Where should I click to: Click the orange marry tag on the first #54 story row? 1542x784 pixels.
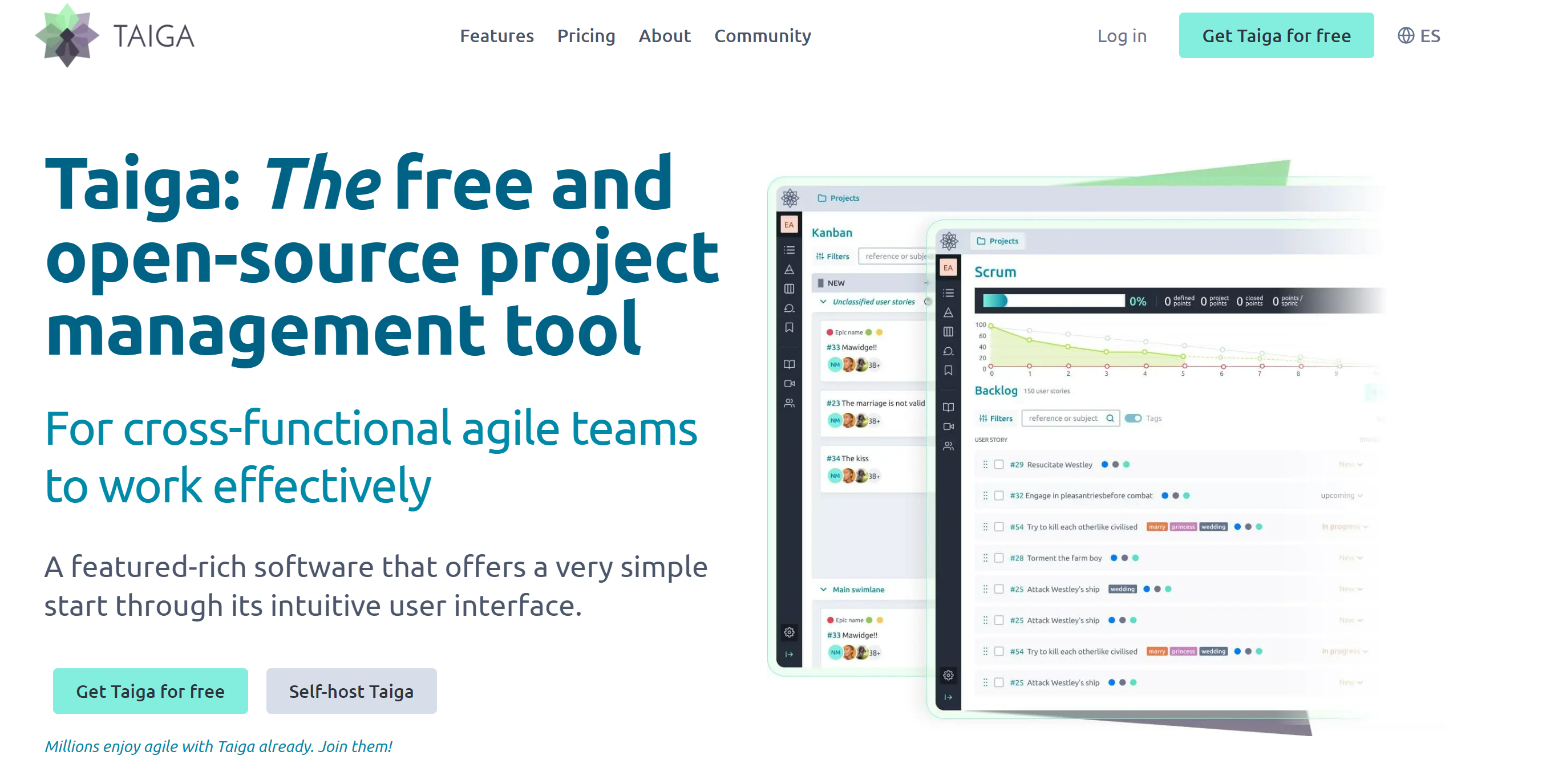1156,527
